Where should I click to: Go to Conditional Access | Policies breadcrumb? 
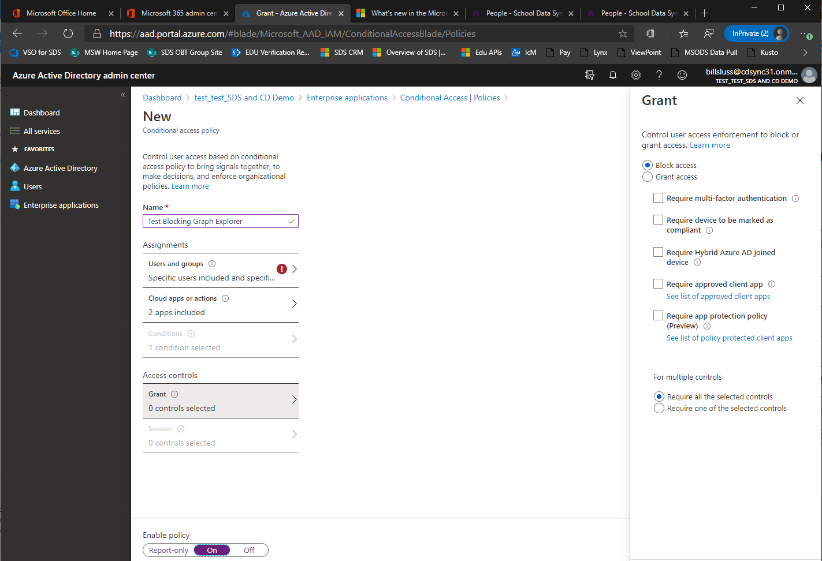click(450, 98)
